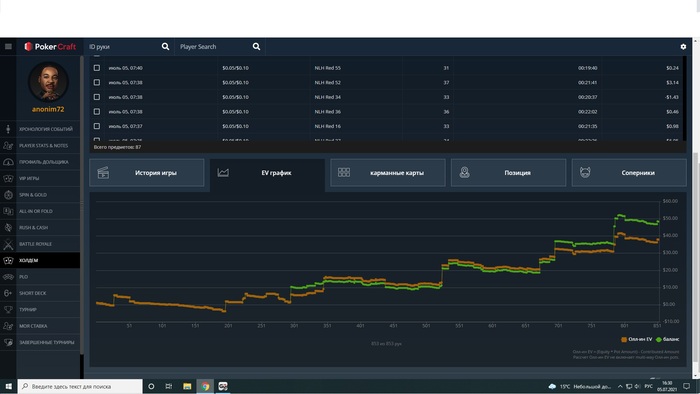Click -$1.43 result cell
The width and height of the screenshot is (700, 394).
point(671,97)
